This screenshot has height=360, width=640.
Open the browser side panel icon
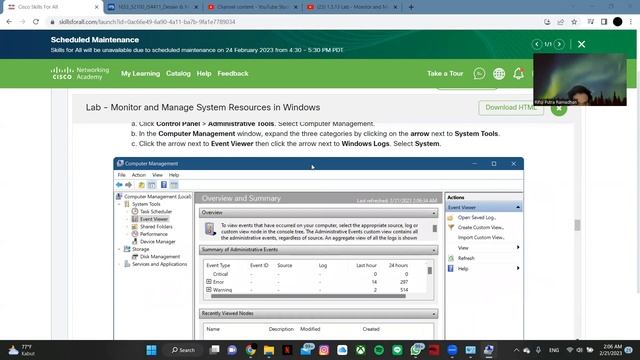(x=604, y=22)
